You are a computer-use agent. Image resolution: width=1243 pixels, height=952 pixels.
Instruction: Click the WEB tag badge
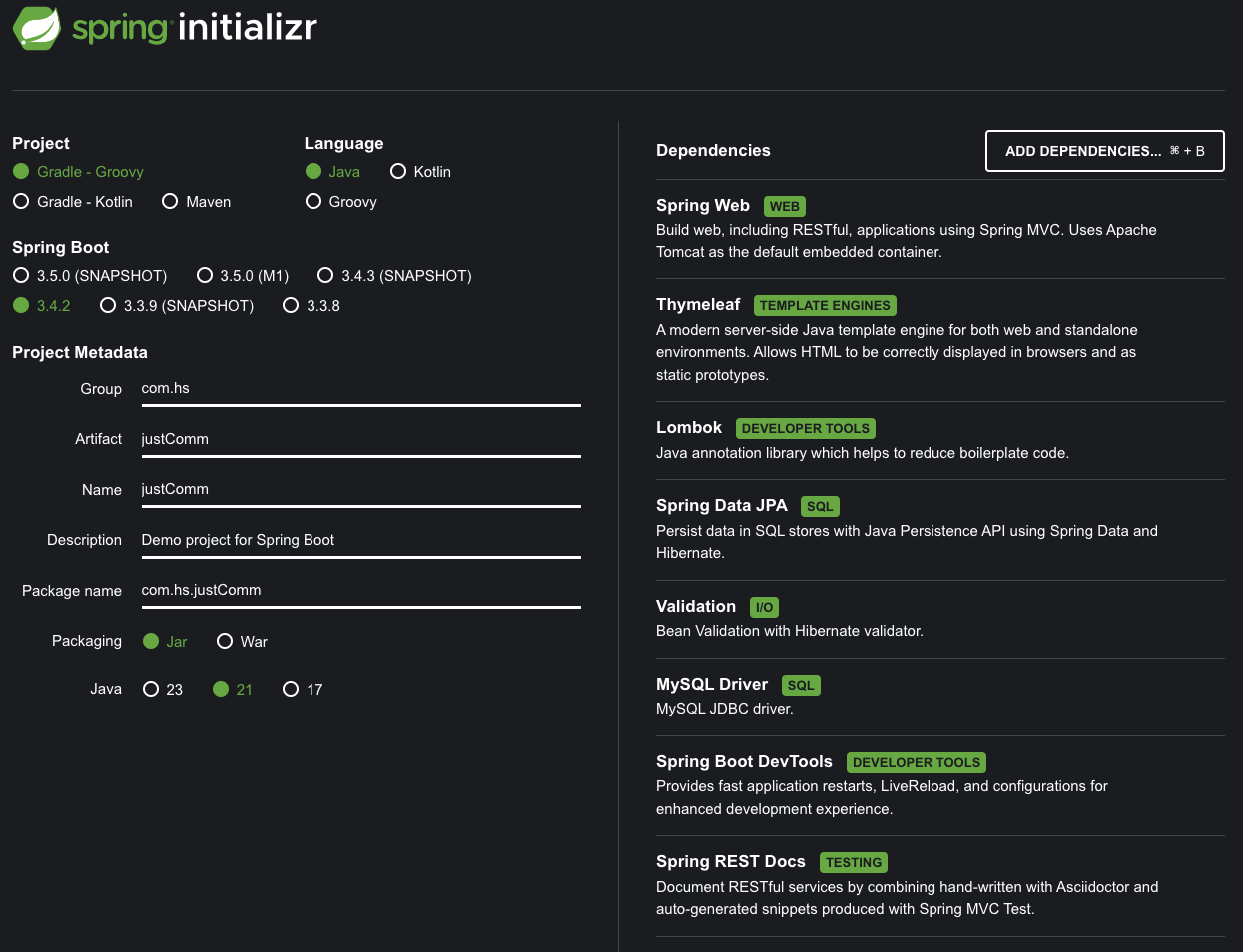click(x=785, y=207)
